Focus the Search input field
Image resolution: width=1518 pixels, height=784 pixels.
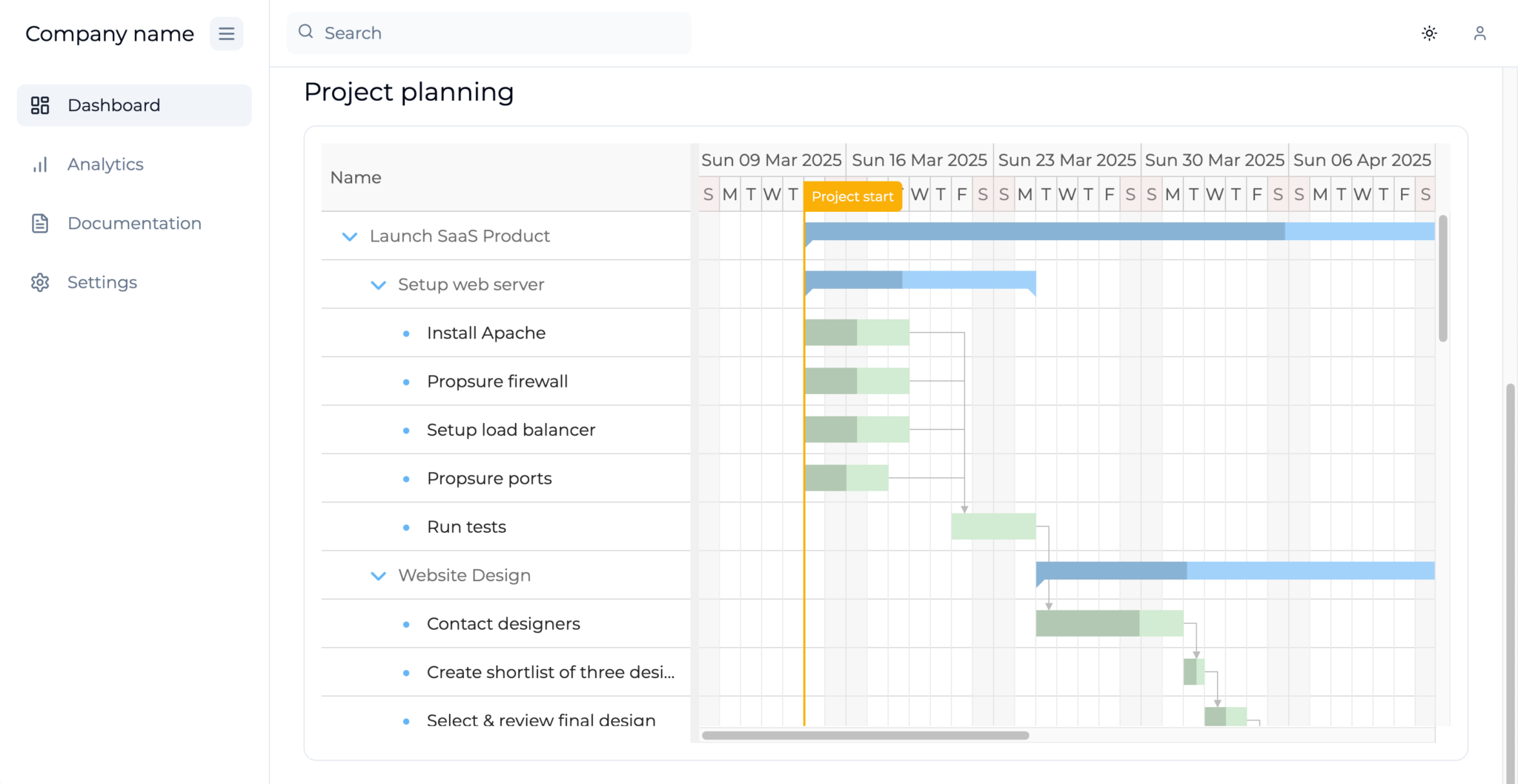pyautogui.click(x=489, y=33)
